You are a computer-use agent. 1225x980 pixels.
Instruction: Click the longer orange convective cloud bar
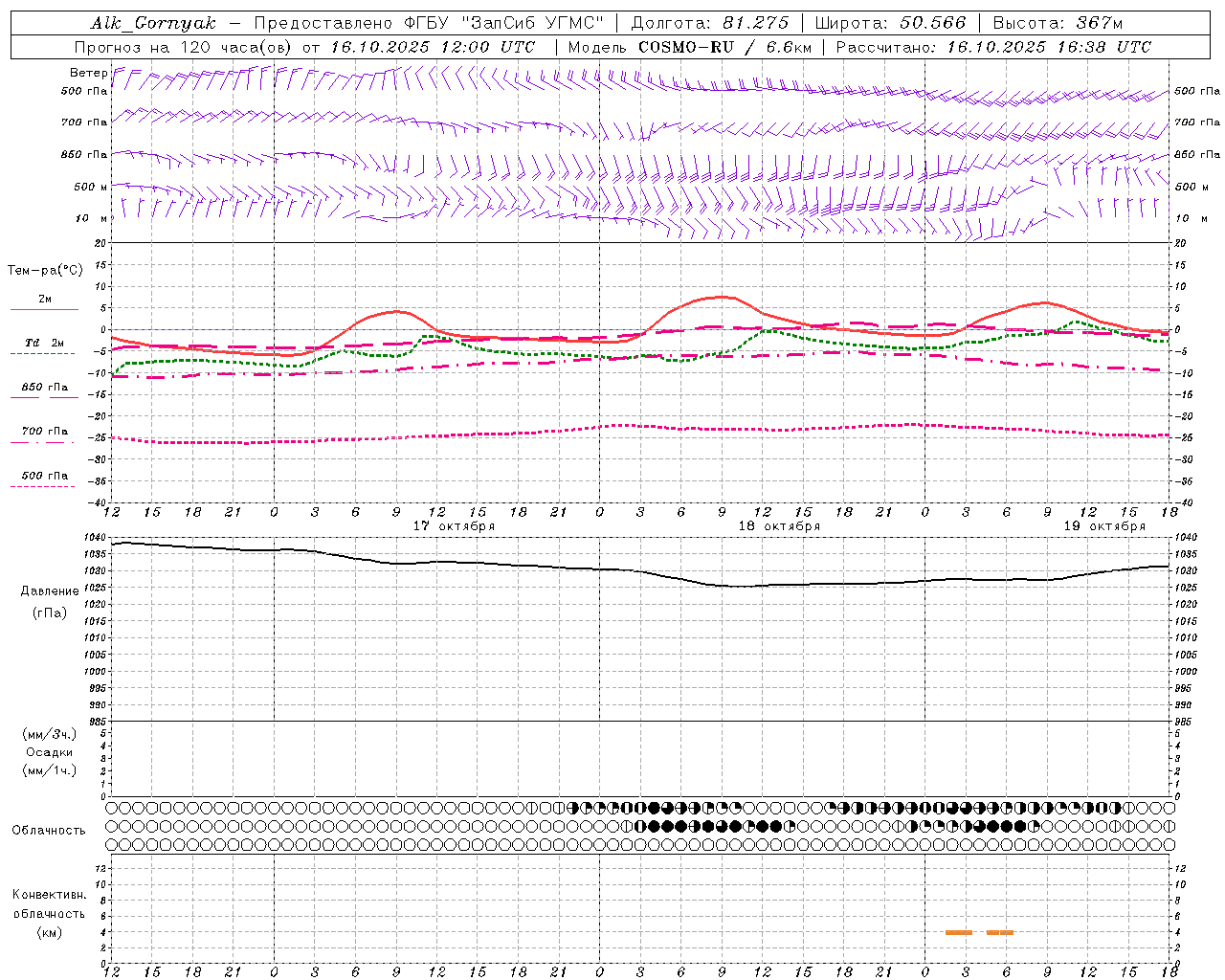point(959,932)
